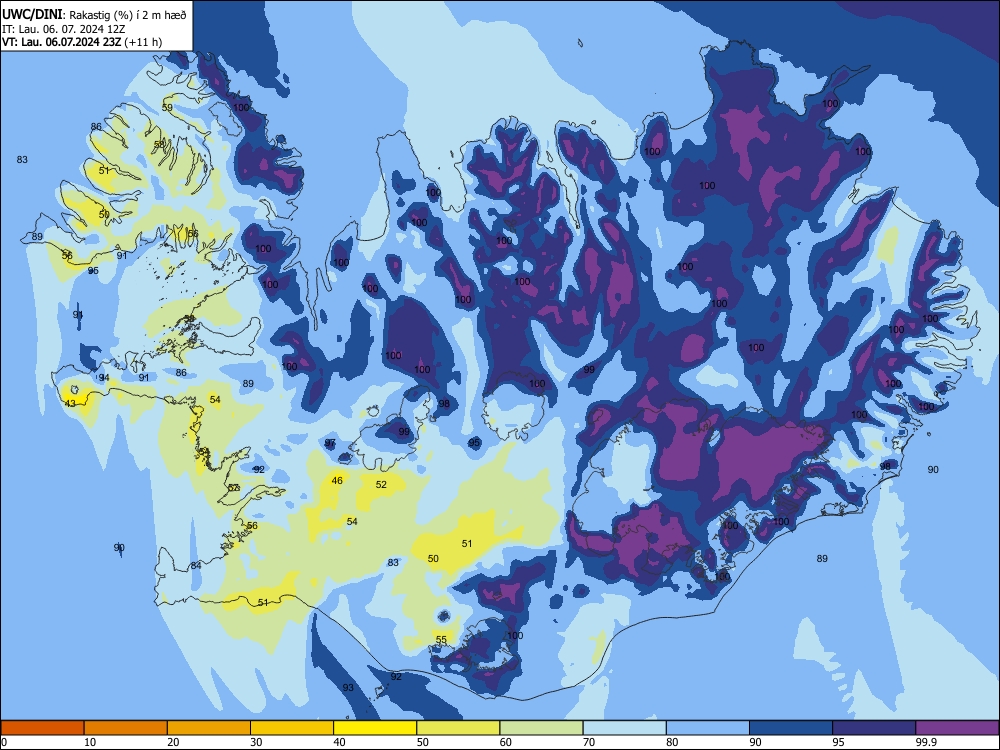Image resolution: width=1000 pixels, height=750 pixels.
Task: Select the '30' legend scale label
Action: tap(256, 742)
